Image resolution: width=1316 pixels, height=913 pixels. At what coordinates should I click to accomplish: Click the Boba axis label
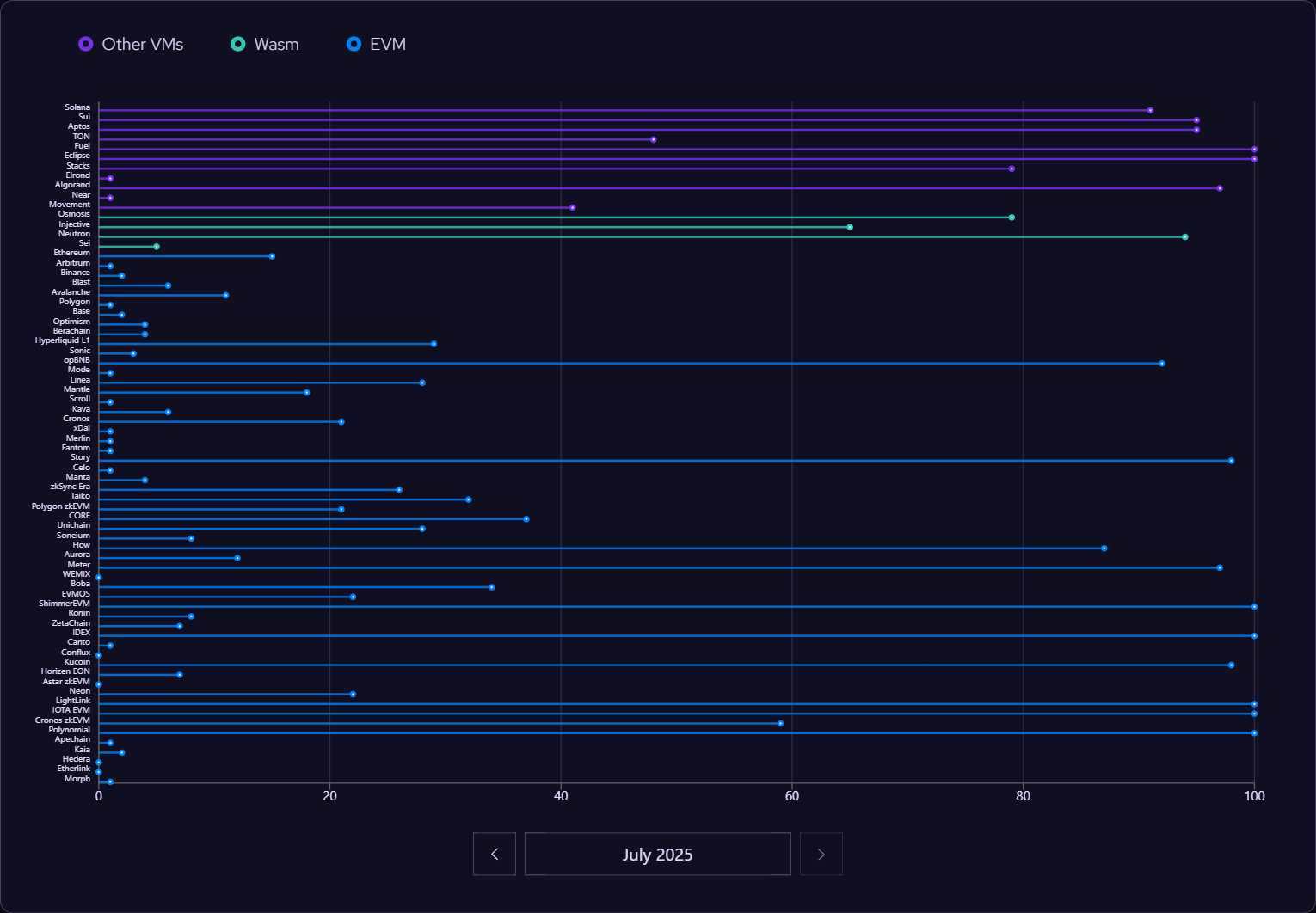pos(81,584)
